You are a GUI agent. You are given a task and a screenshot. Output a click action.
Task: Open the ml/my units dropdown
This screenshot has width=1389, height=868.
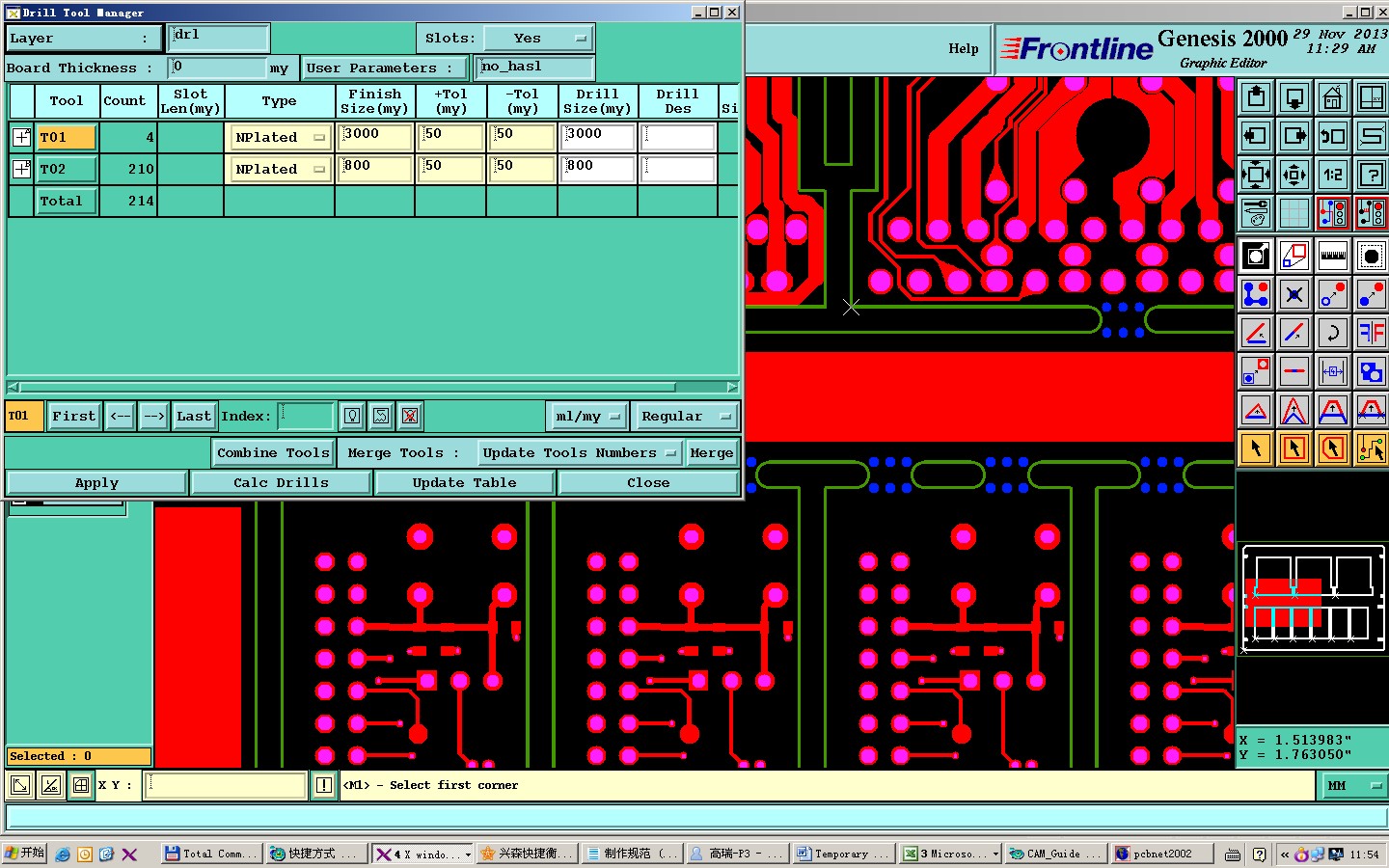click(x=587, y=416)
